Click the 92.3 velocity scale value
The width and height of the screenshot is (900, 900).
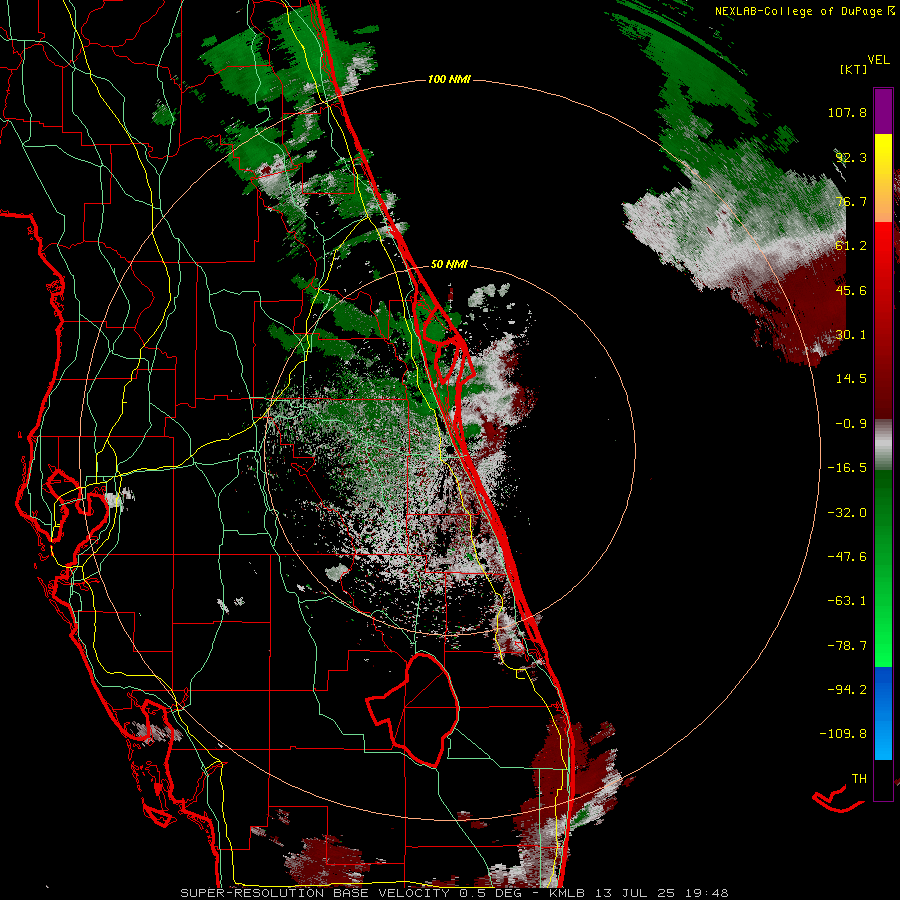[851, 157]
